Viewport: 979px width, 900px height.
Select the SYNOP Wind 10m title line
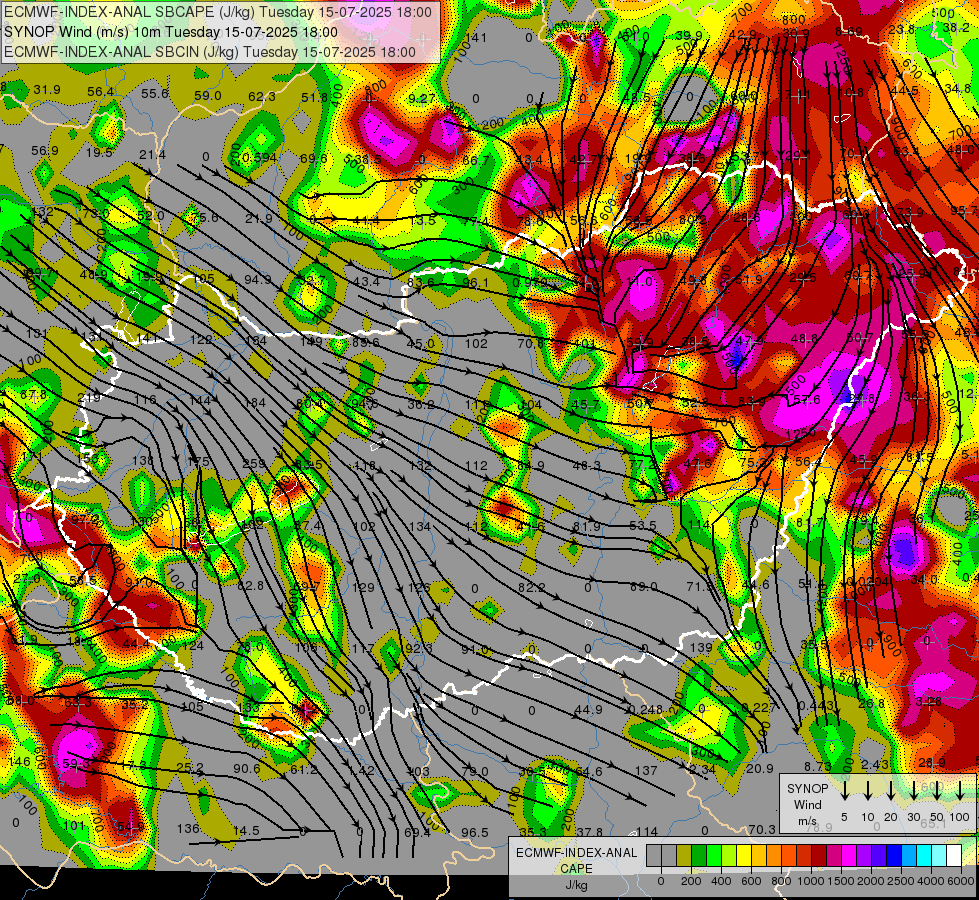170,32
